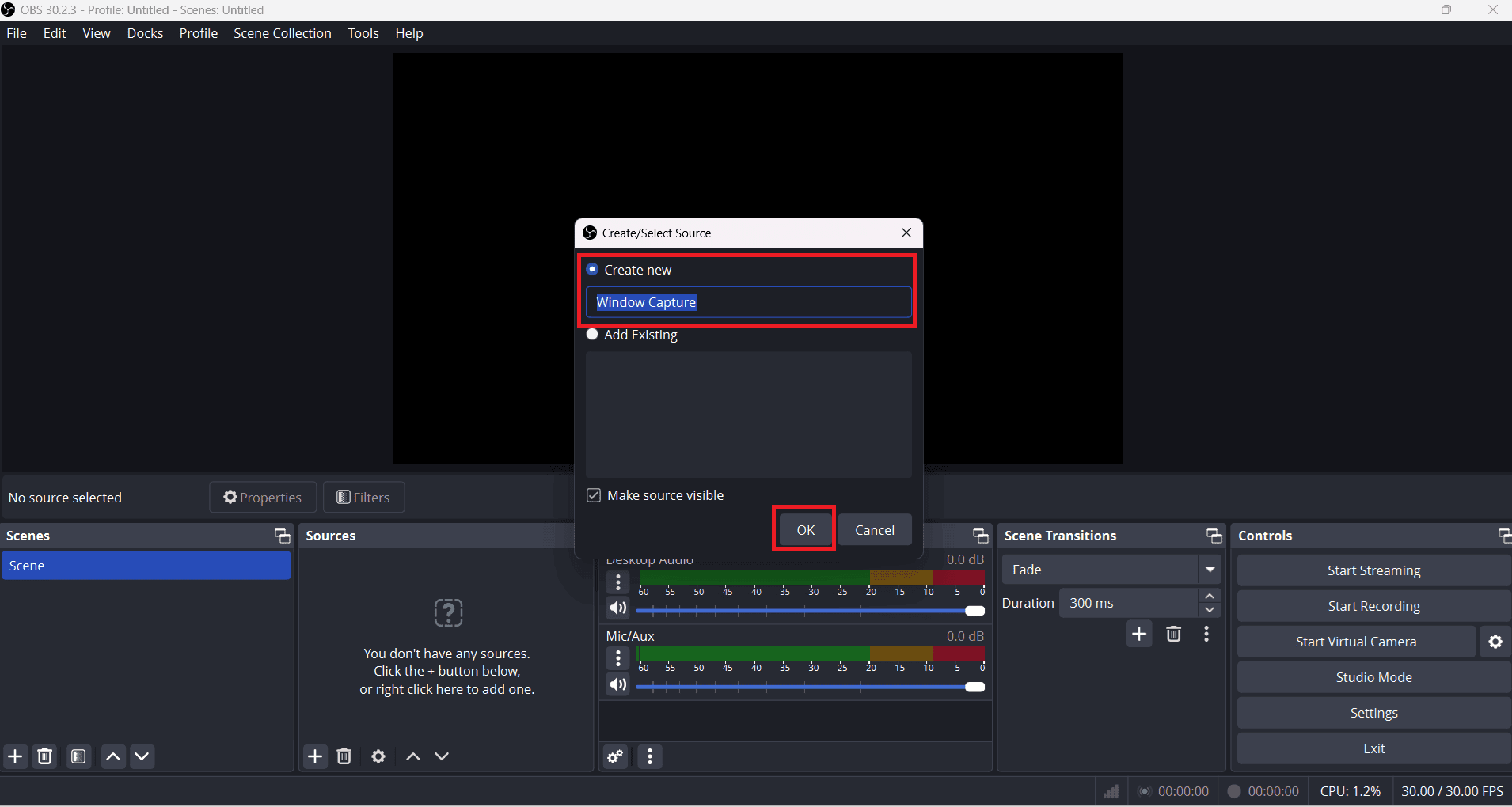Add a new scene with plus icon
The width and height of the screenshot is (1512, 807).
[x=15, y=756]
